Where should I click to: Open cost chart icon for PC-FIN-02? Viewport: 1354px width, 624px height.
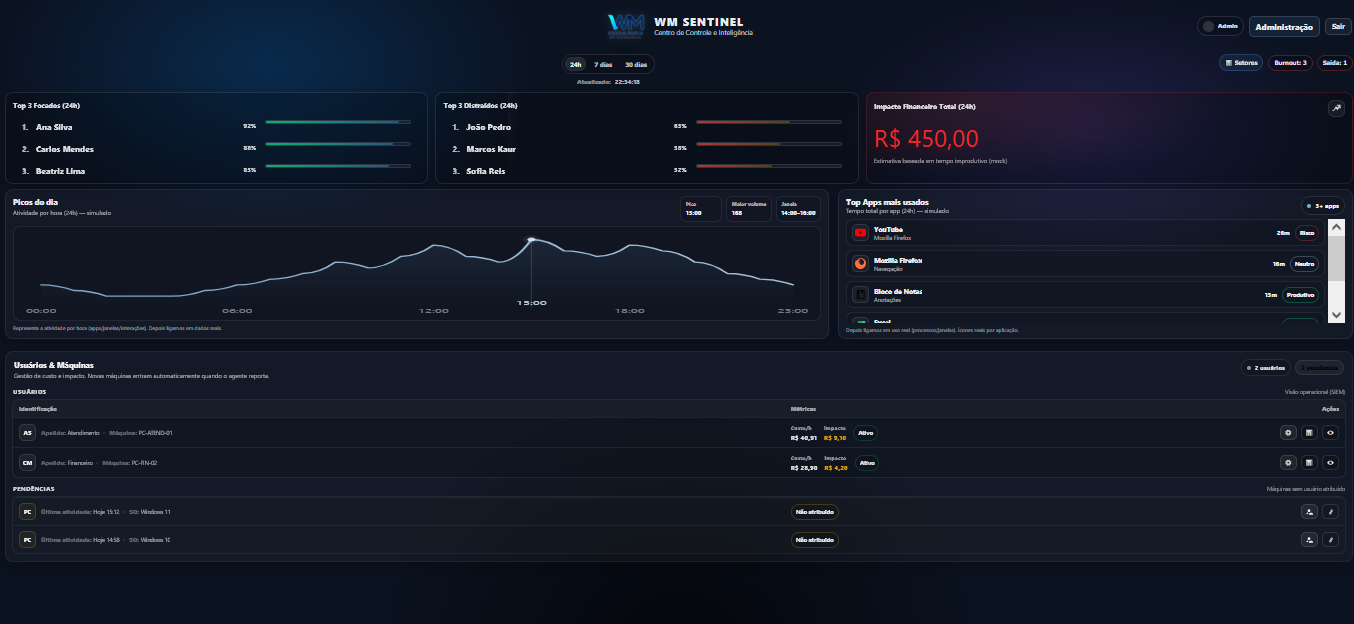(1309, 462)
